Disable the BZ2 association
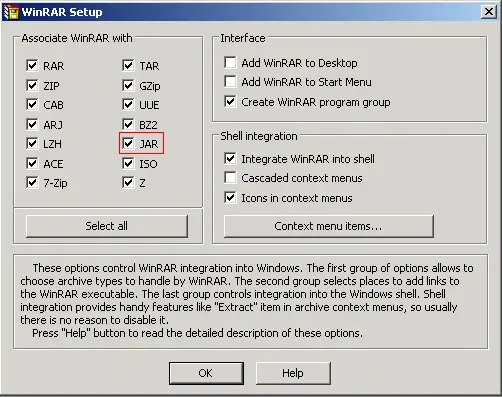Screen dimensions: 502x397 coord(128,124)
